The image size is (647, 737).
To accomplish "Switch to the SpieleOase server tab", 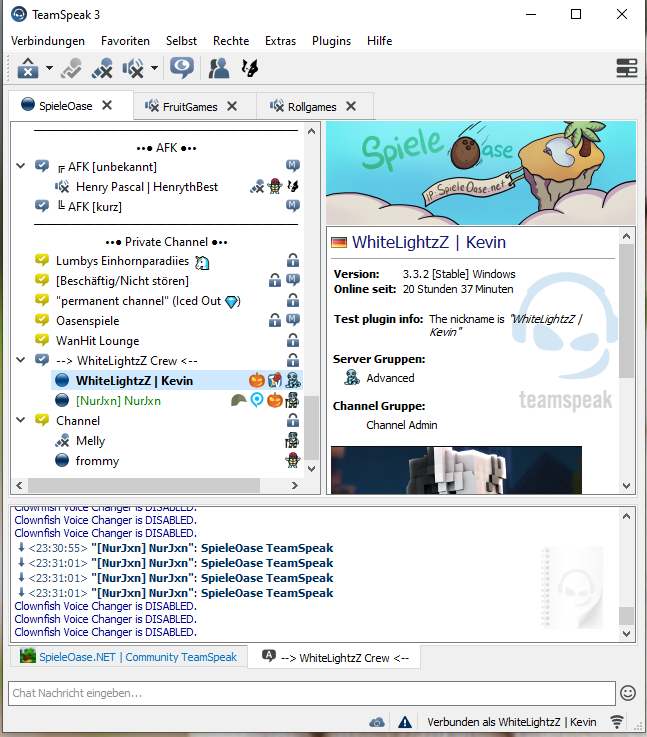I will coord(66,106).
